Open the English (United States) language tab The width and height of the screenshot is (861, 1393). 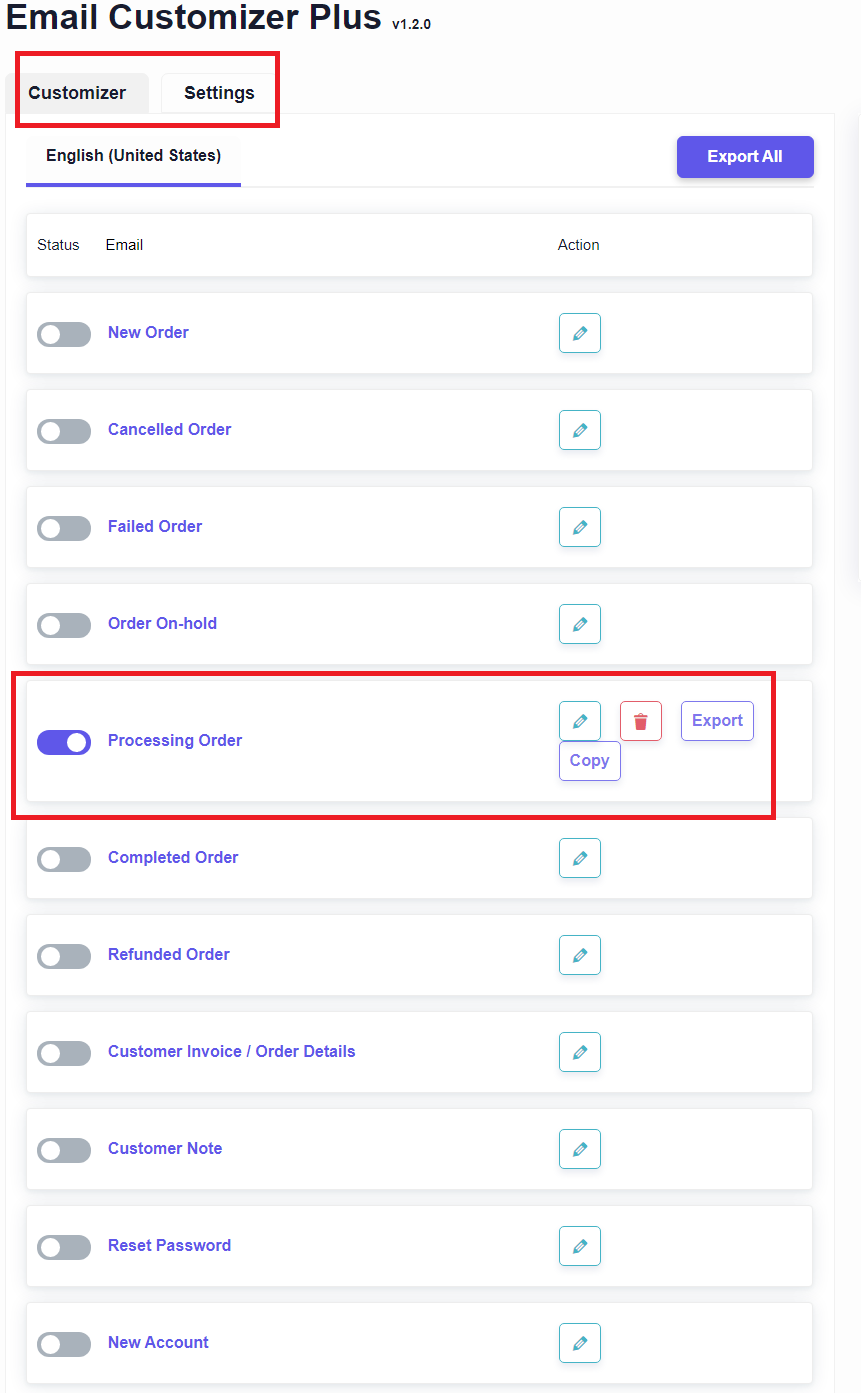pyautogui.click(x=132, y=156)
